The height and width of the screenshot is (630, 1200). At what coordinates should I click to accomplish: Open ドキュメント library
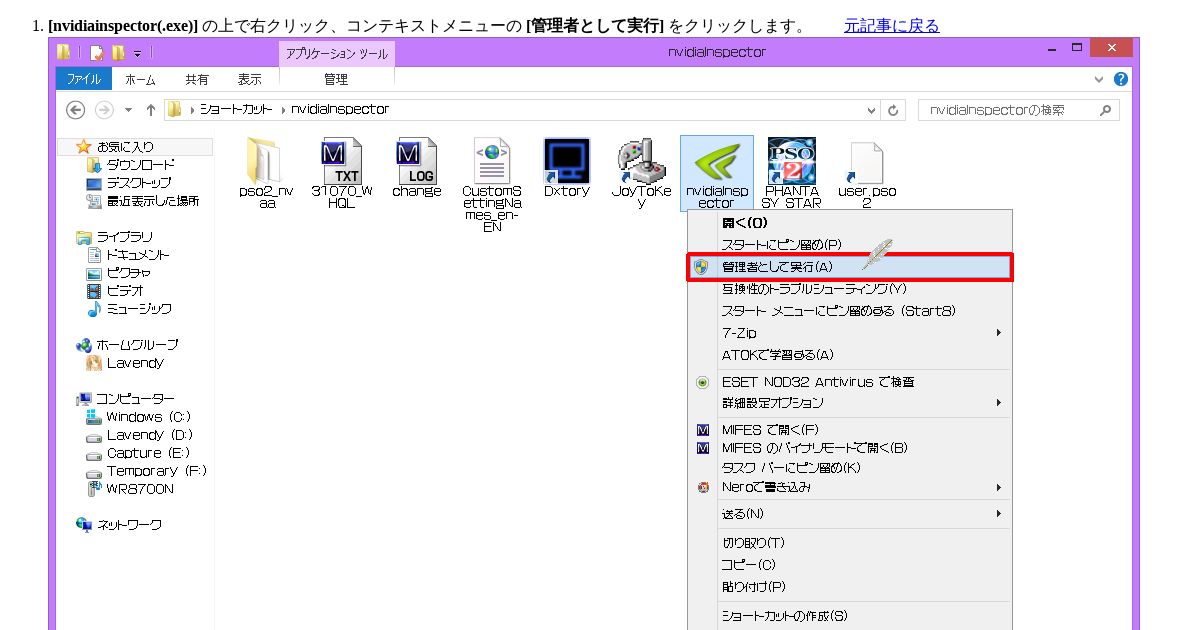click(x=136, y=255)
